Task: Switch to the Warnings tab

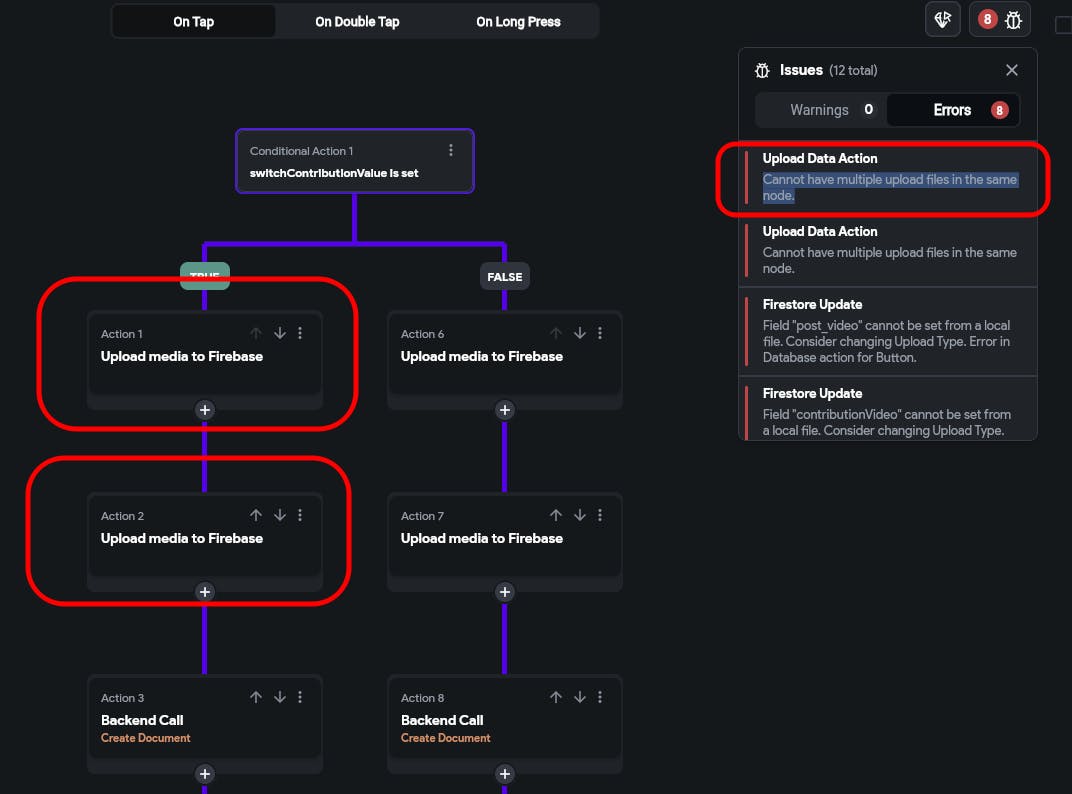Action: (x=820, y=110)
